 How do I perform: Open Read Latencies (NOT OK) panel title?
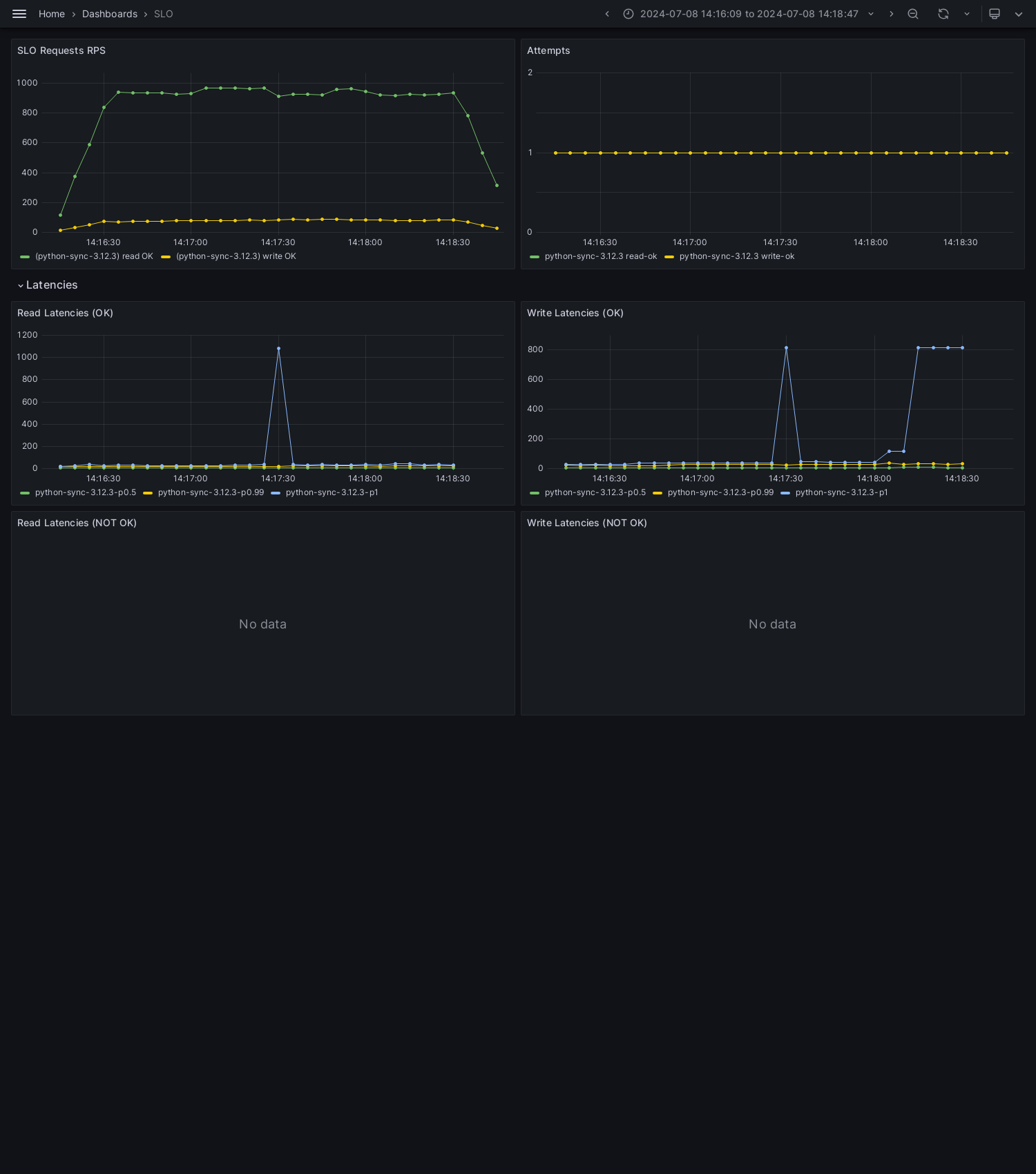pyautogui.click(x=77, y=523)
